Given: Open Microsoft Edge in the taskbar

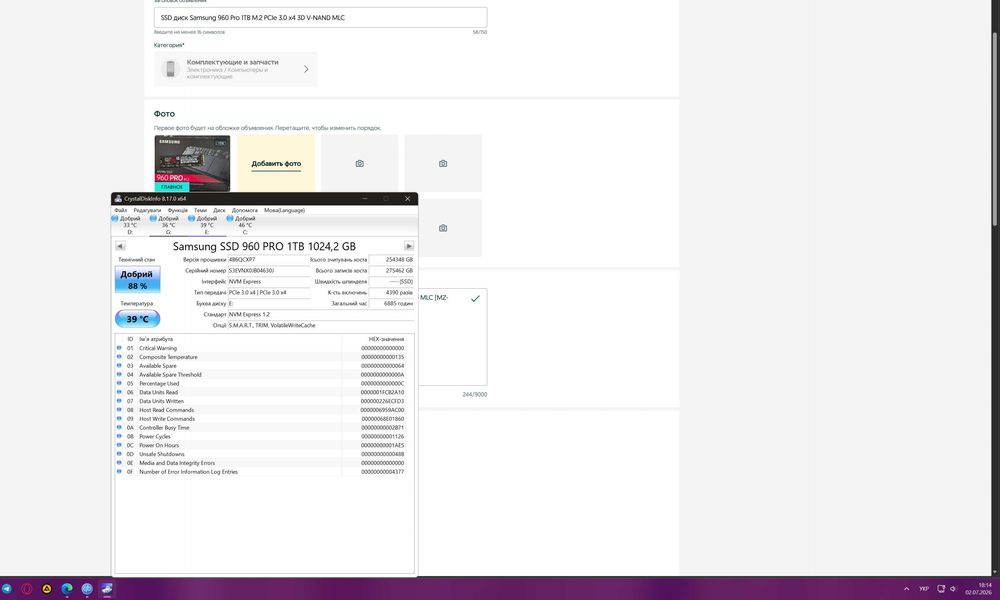Looking at the screenshot, I should pyautogui.click(x=67, y=589).
